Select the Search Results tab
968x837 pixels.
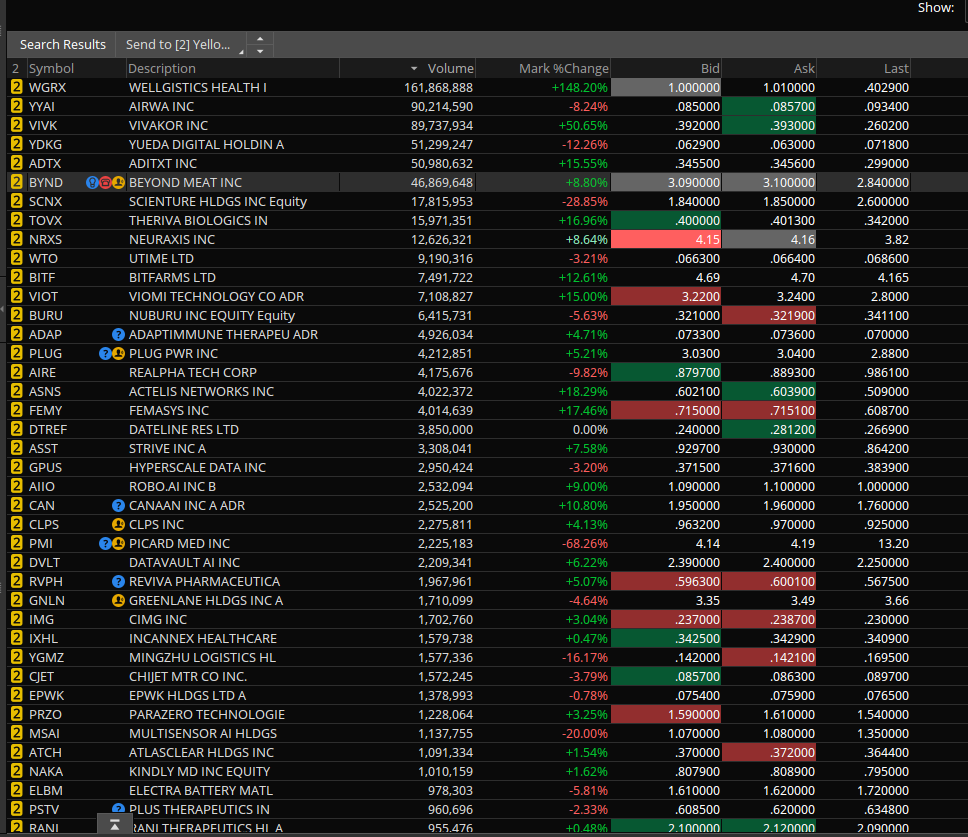(x=62, y=44)
